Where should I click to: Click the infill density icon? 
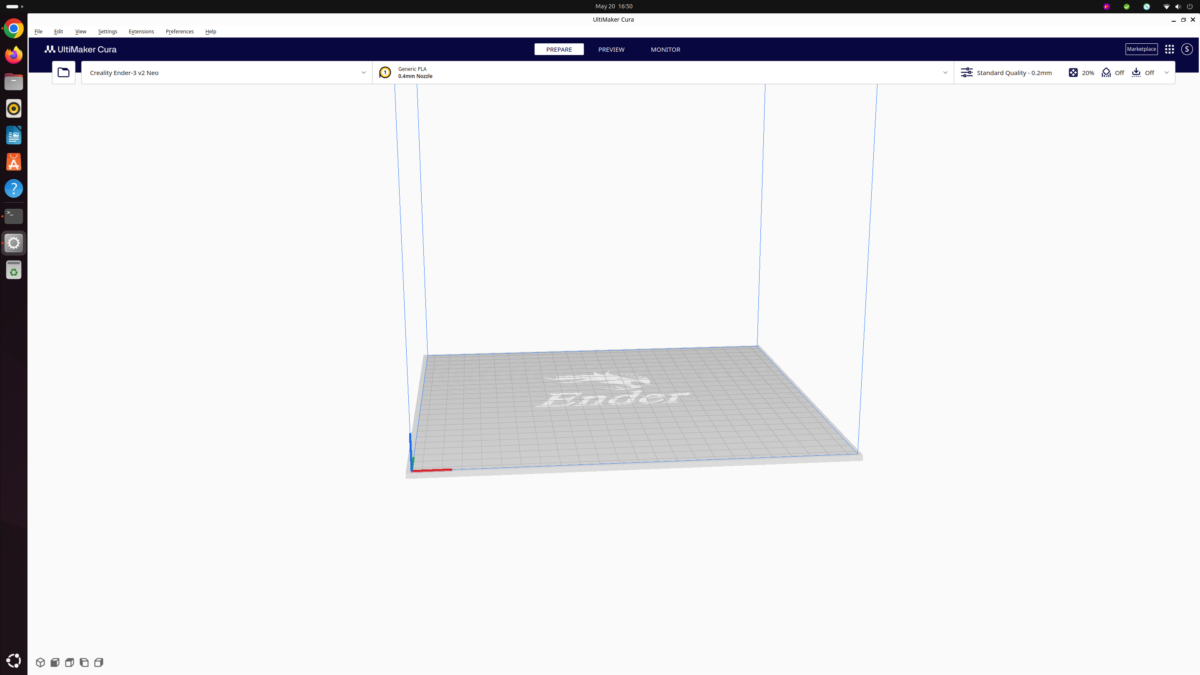pos(1073,72)
